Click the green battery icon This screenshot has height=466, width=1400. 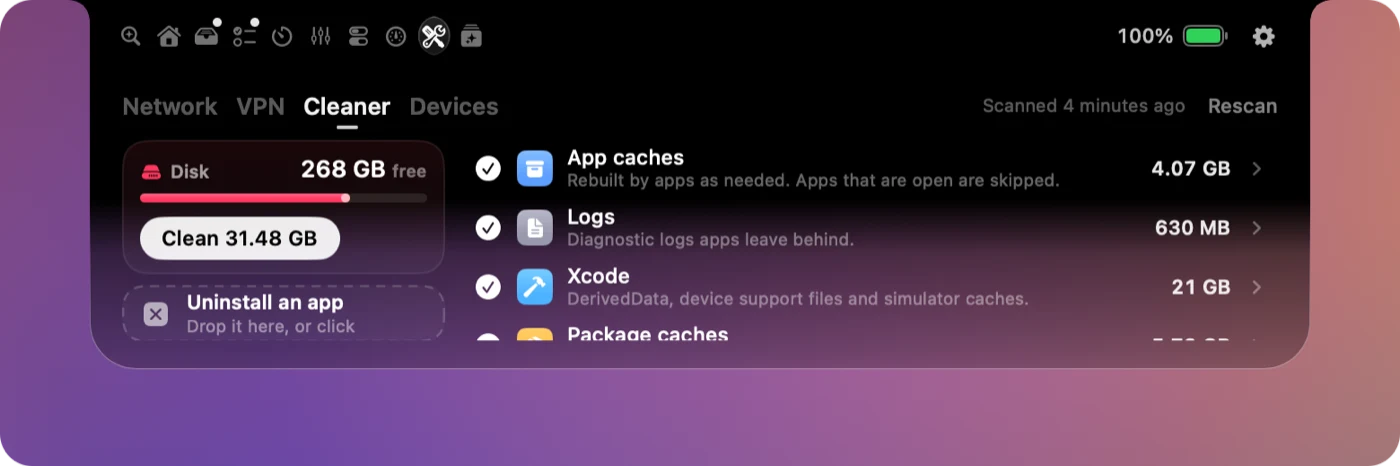[1206, 36]
